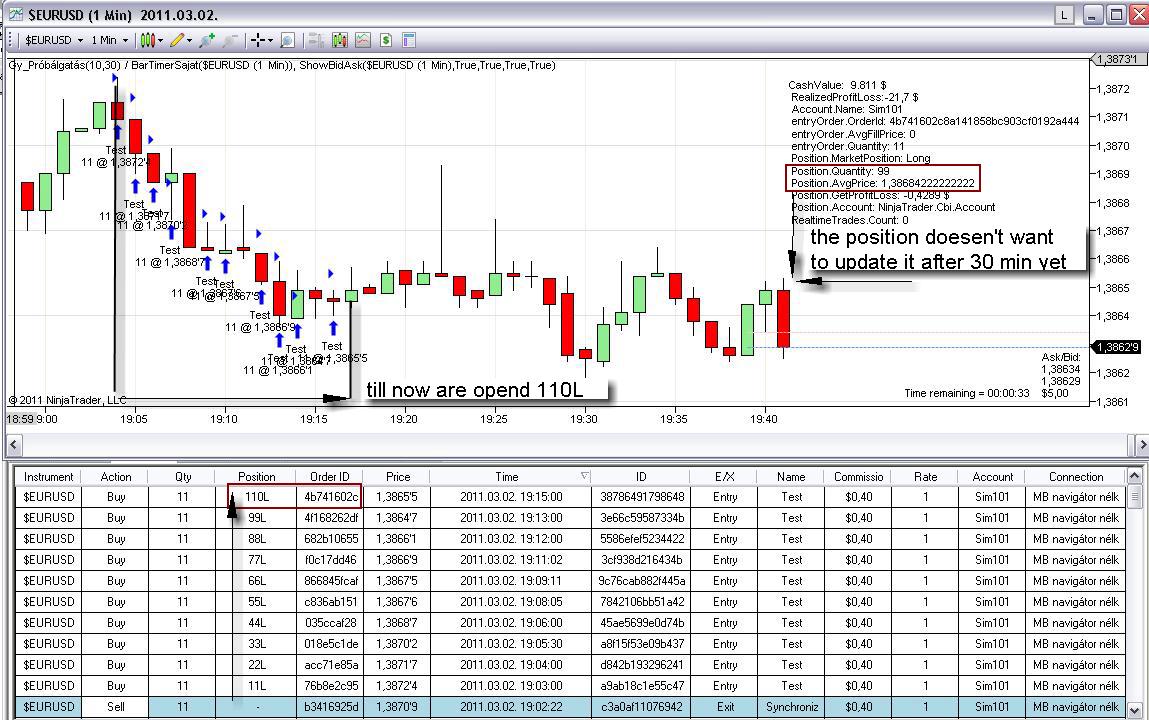Click time 2011.03.02. 19:11:02 cell
This screenshot has width=1149, height=720.
pos(511,560)
